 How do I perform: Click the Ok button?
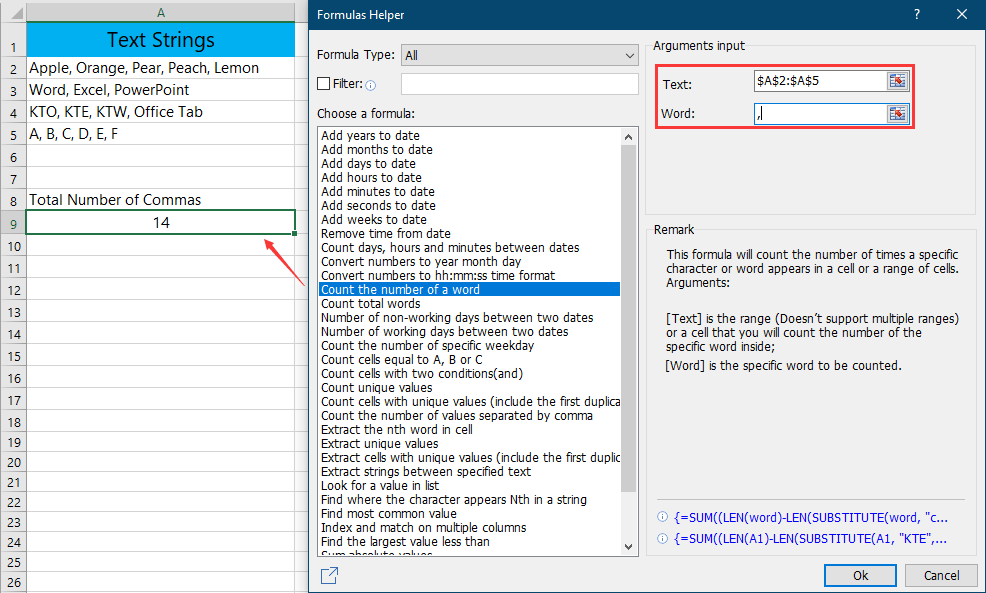click(860, 575)
